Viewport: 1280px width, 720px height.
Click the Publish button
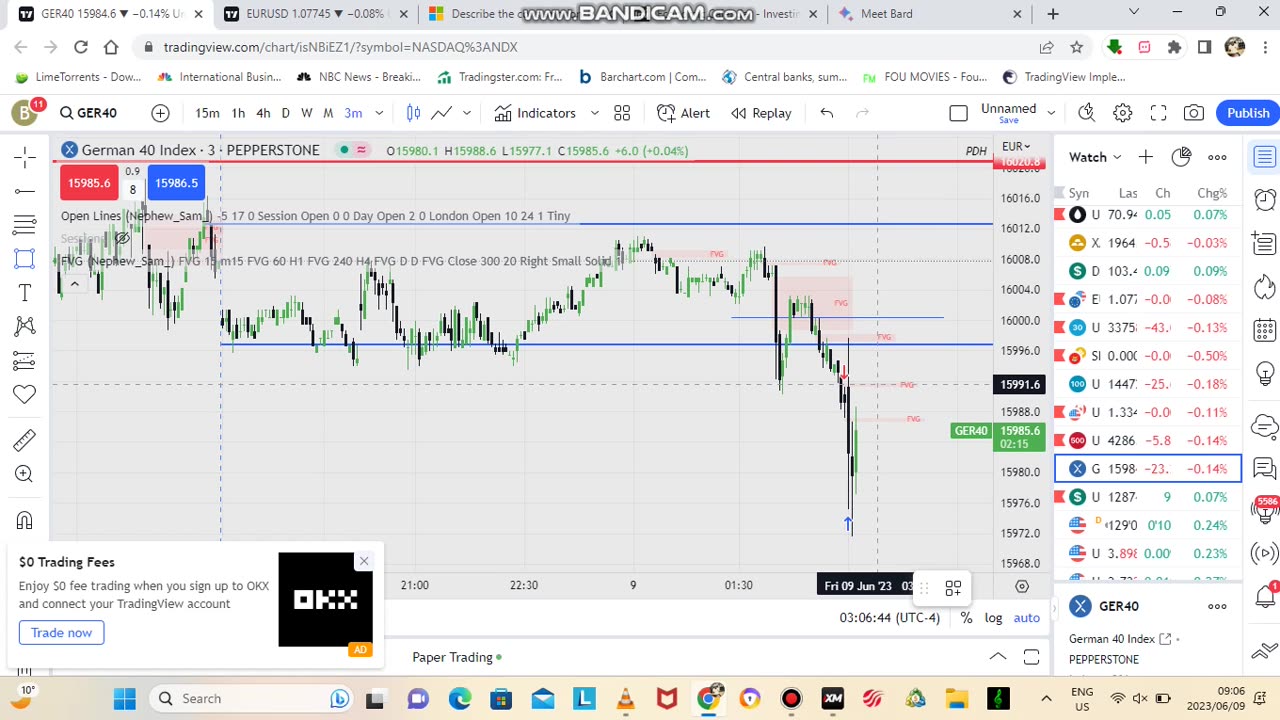pos(1248,113)
